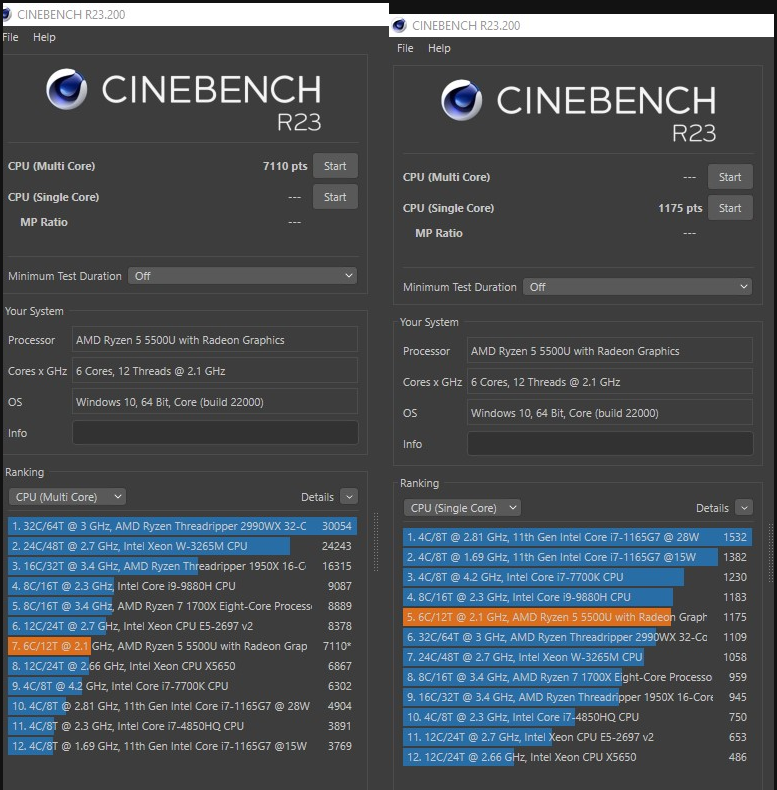Image resolution: width=777 pixels, height=790 pixels.
Task: Start the CPU Multi Core test in right window
Action: [x=730, y=177]
